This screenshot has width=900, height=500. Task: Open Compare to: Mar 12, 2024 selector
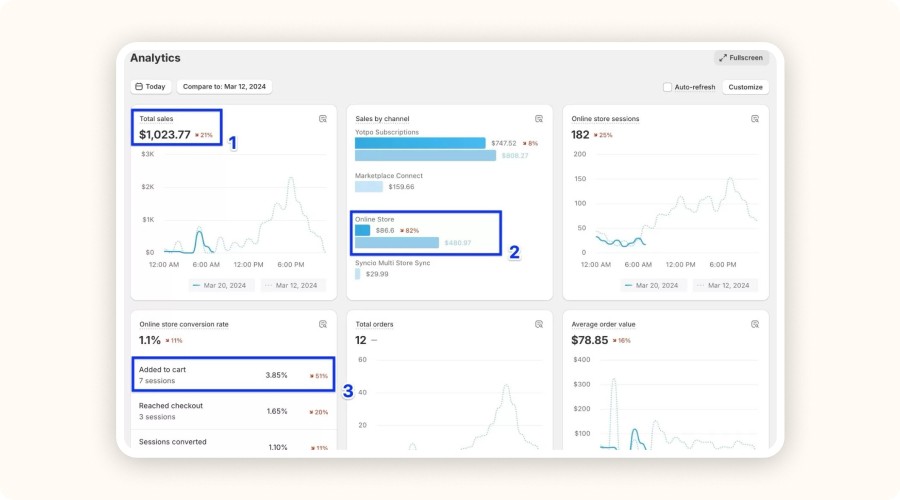point(224,87)
